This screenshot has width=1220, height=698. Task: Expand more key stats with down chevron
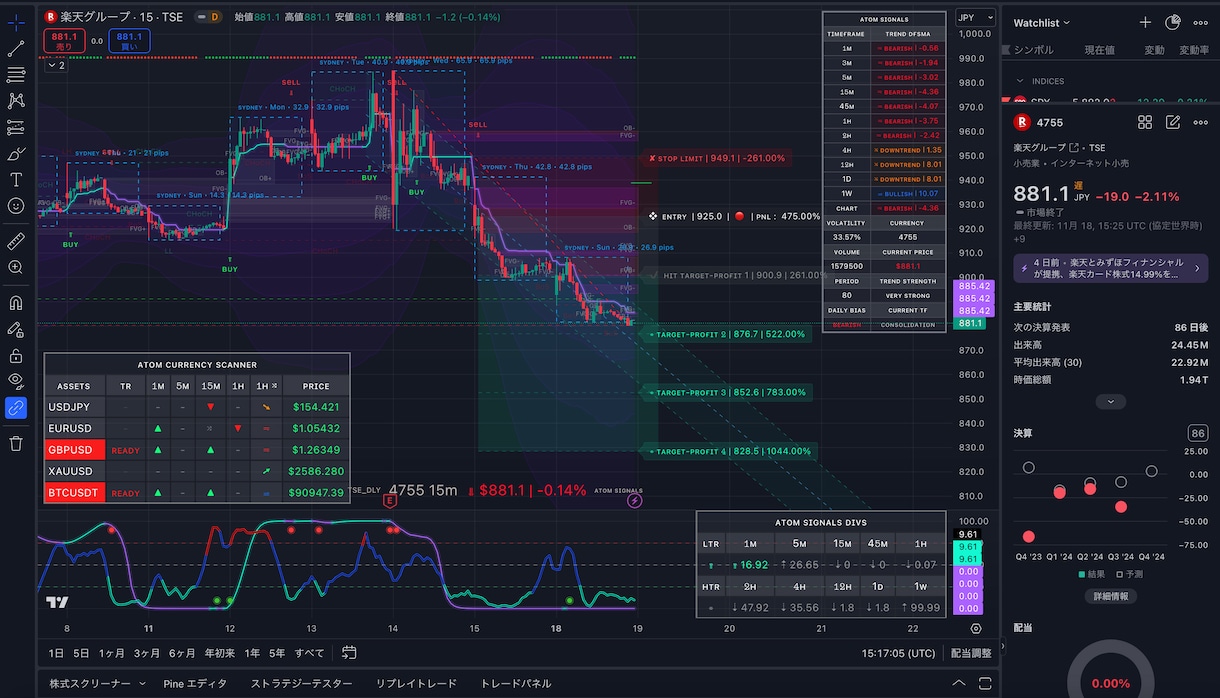1109,402
